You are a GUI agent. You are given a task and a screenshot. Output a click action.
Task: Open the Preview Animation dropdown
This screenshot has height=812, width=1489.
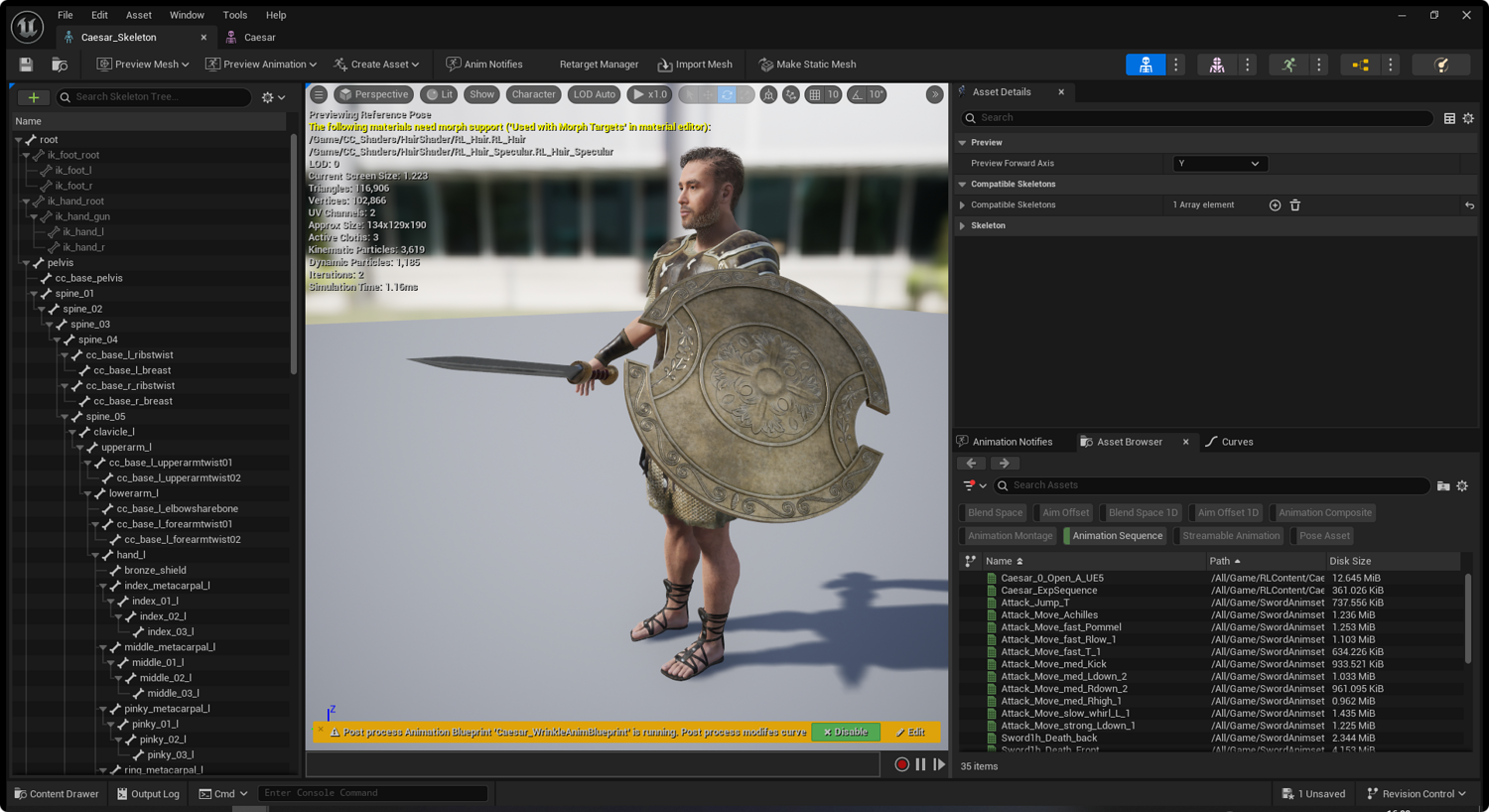[261, 65]
